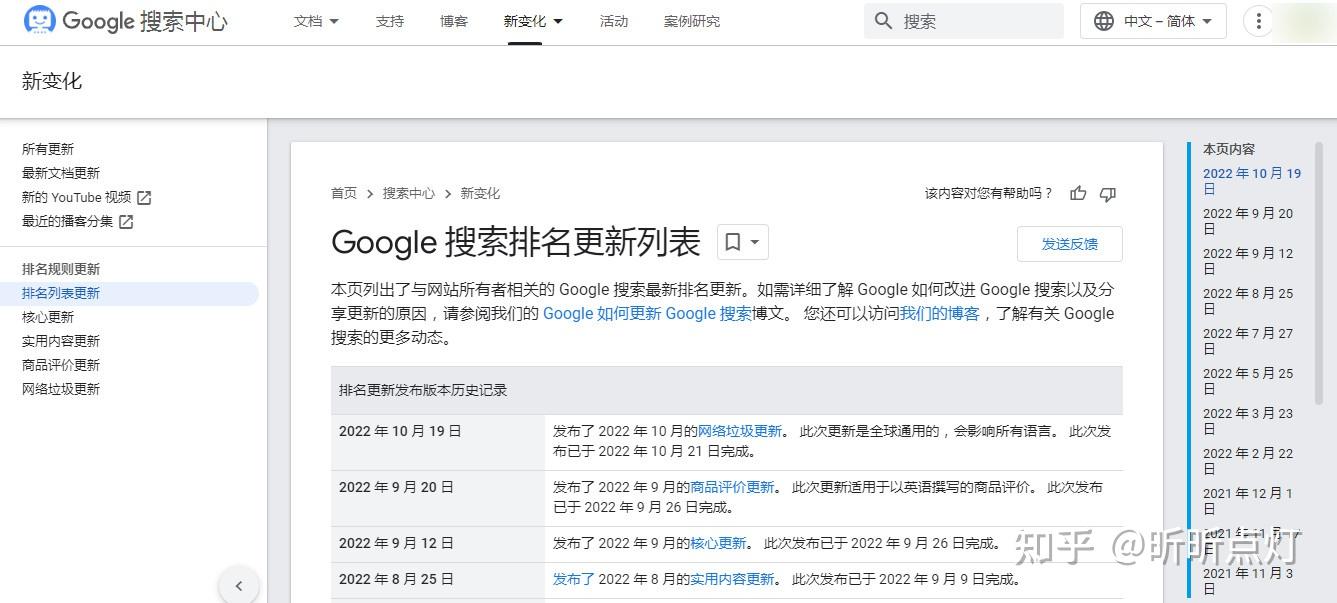Jump to 2021 年 12 月 1 日 in page contents
Screen dimensions: 1337x603
click(1248, 501)
